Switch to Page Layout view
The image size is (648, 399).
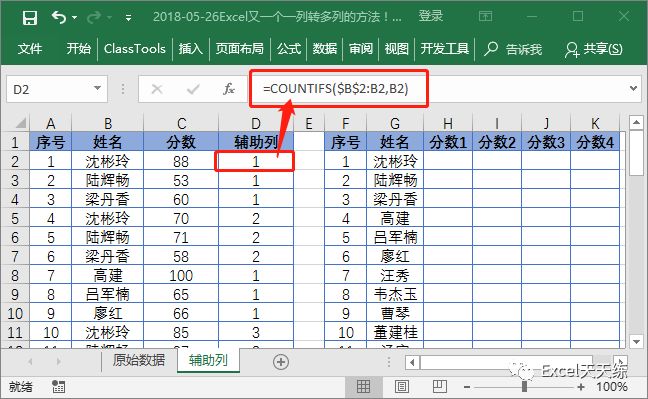coord(401,387)
